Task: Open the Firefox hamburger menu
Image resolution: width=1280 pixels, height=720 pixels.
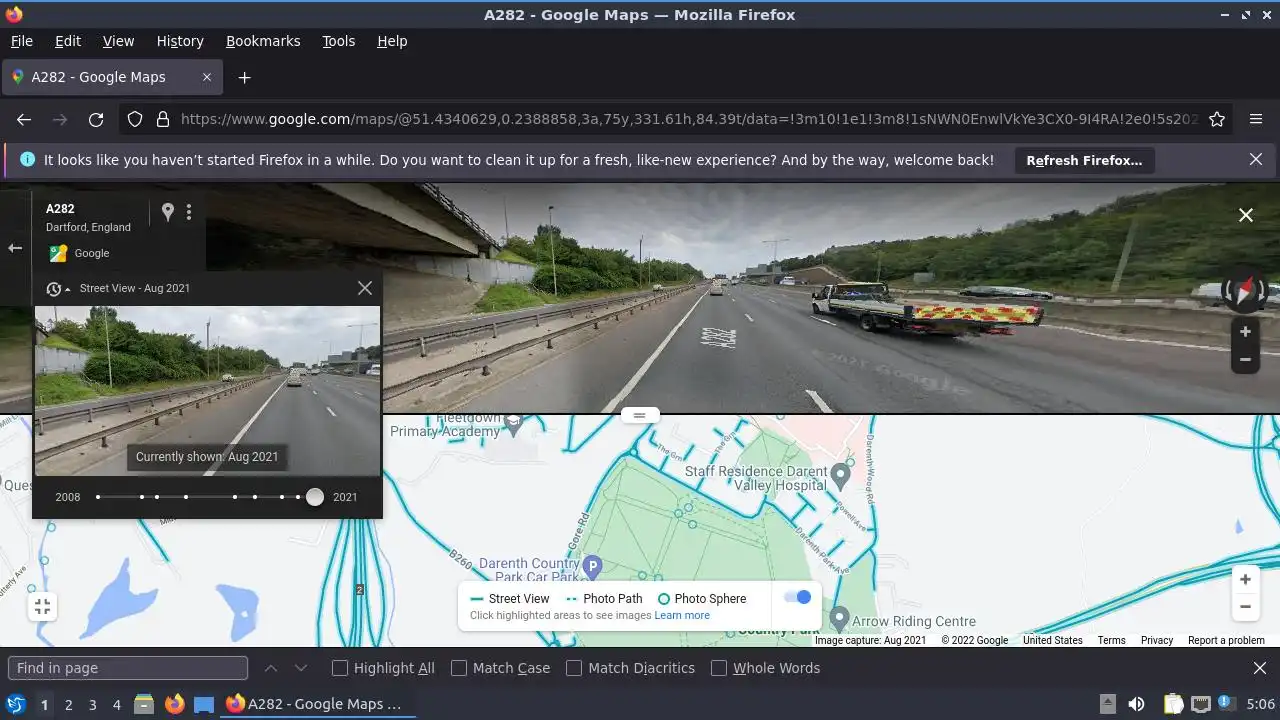Action: click(1256, 119)
